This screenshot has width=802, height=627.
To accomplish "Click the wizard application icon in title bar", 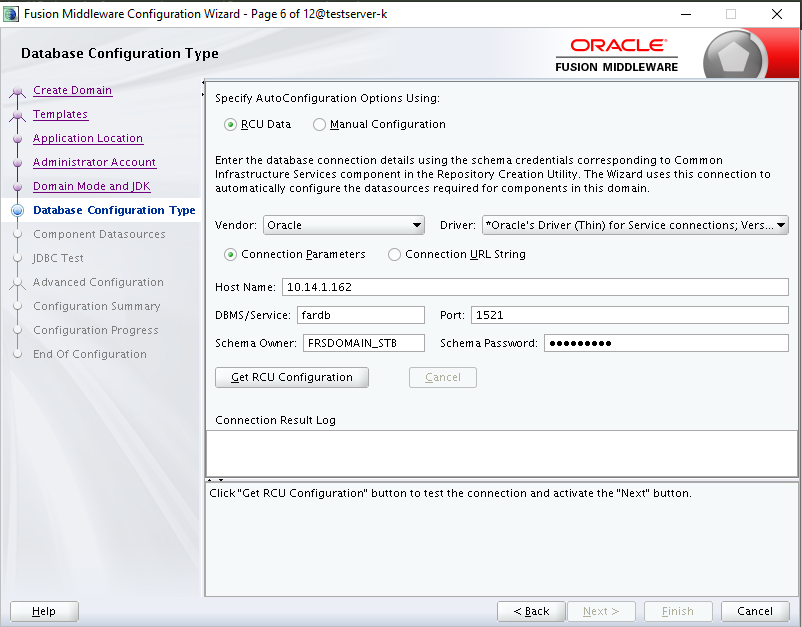I will 11,14.
